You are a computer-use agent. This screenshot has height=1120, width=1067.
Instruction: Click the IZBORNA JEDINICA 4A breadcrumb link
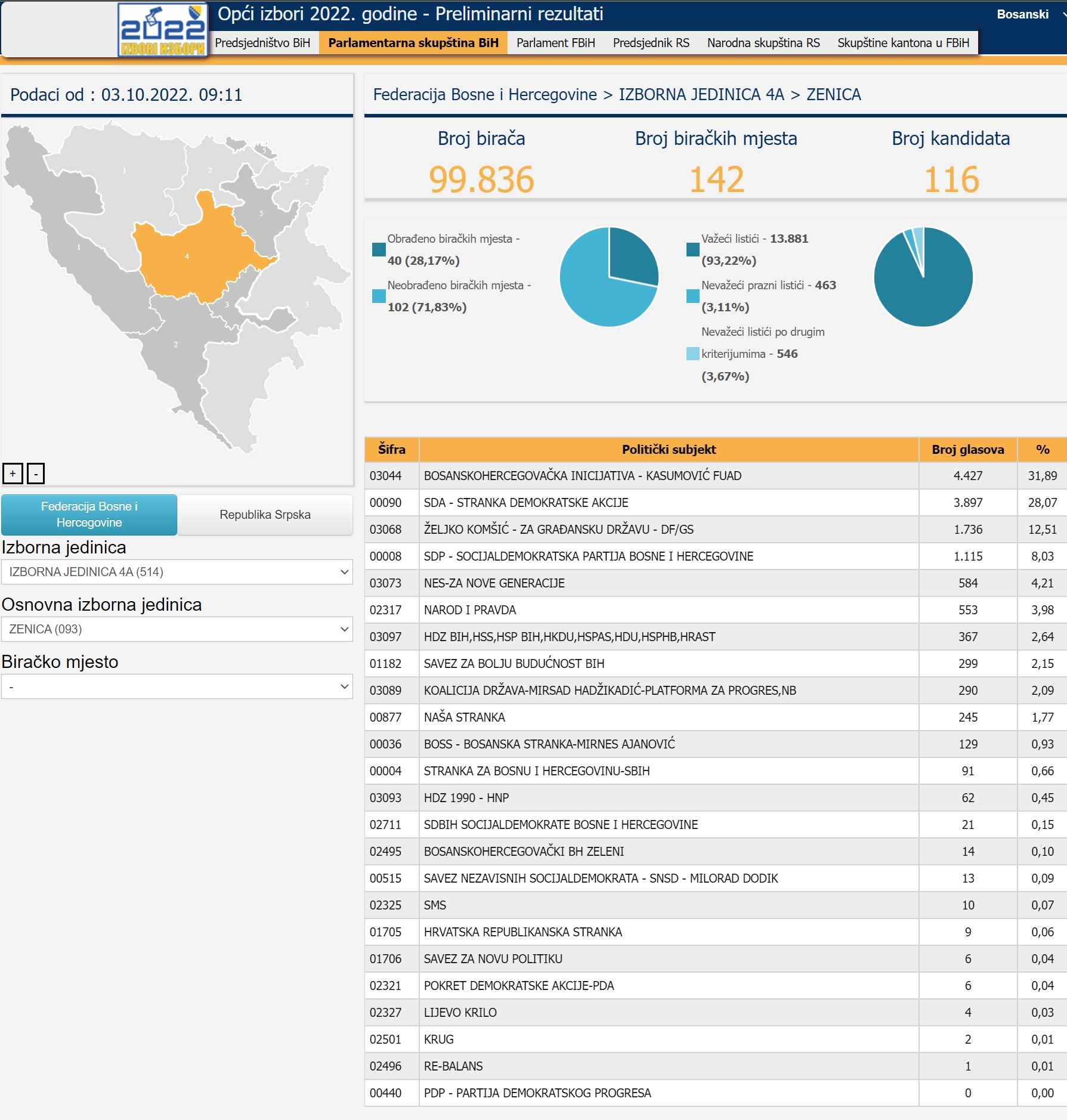click(x=701, y=94)
